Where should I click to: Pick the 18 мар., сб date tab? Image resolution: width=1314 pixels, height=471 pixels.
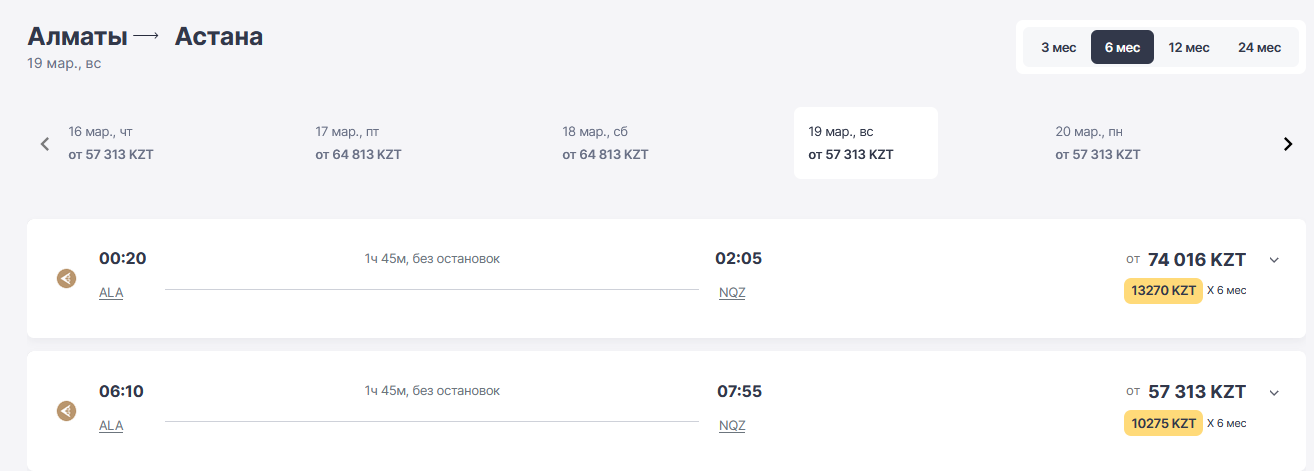(x=605, y=143)
